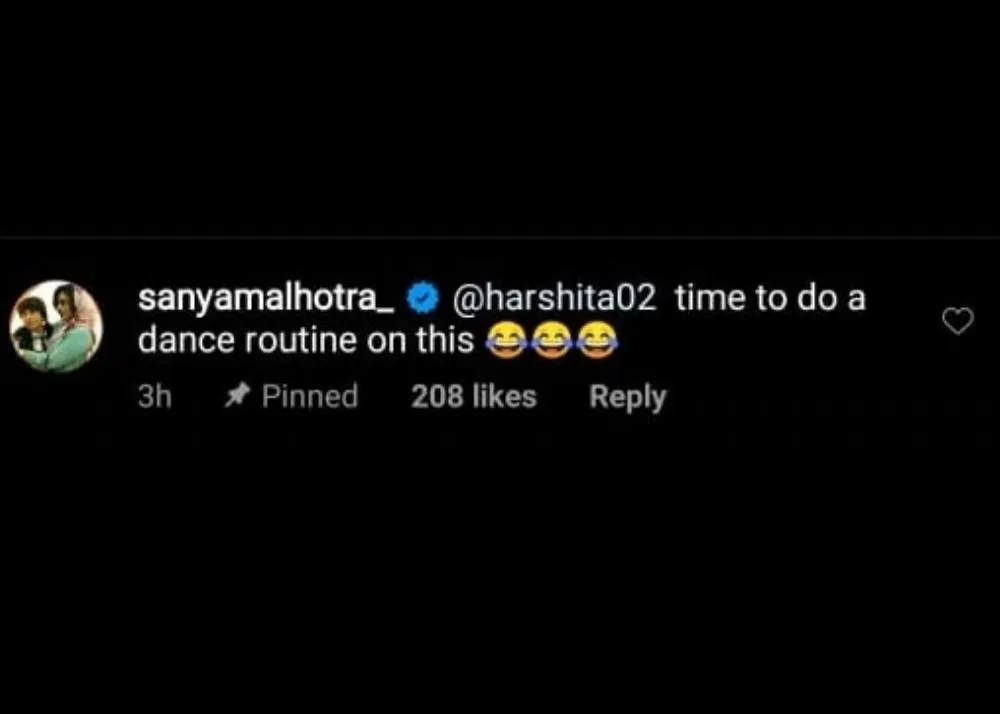This screenshot has width=1000, height=714.
Task: Like the comment with the heart icon
Action: (958, 321)
